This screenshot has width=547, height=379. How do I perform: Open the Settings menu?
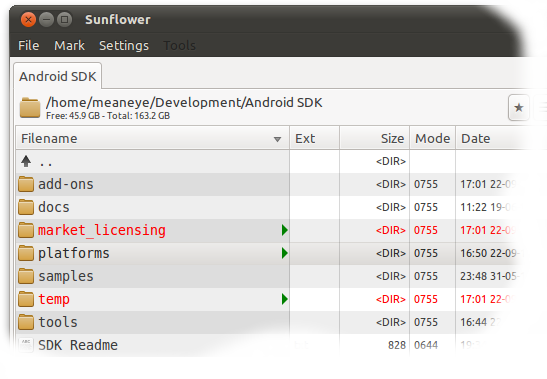(x=124, y=46)
